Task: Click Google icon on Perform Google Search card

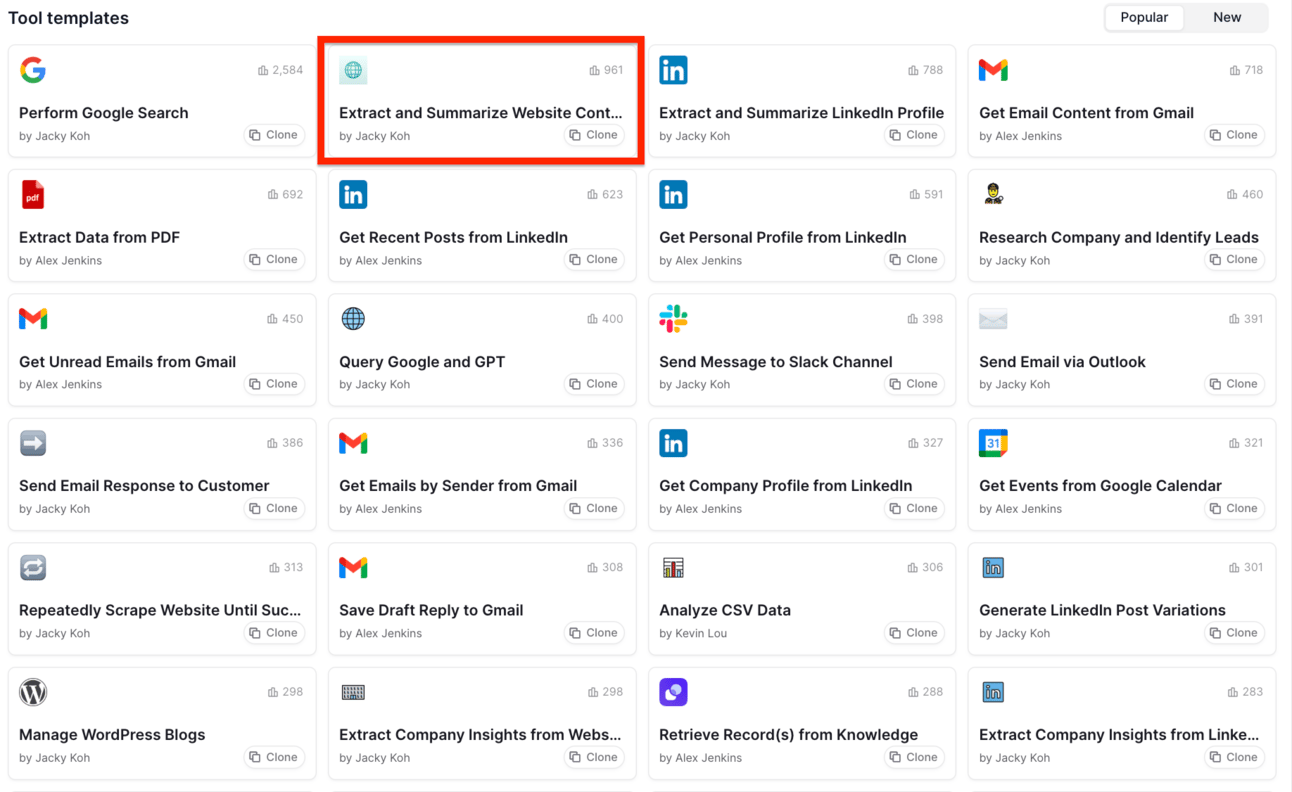Action: [x=33, y=70]
